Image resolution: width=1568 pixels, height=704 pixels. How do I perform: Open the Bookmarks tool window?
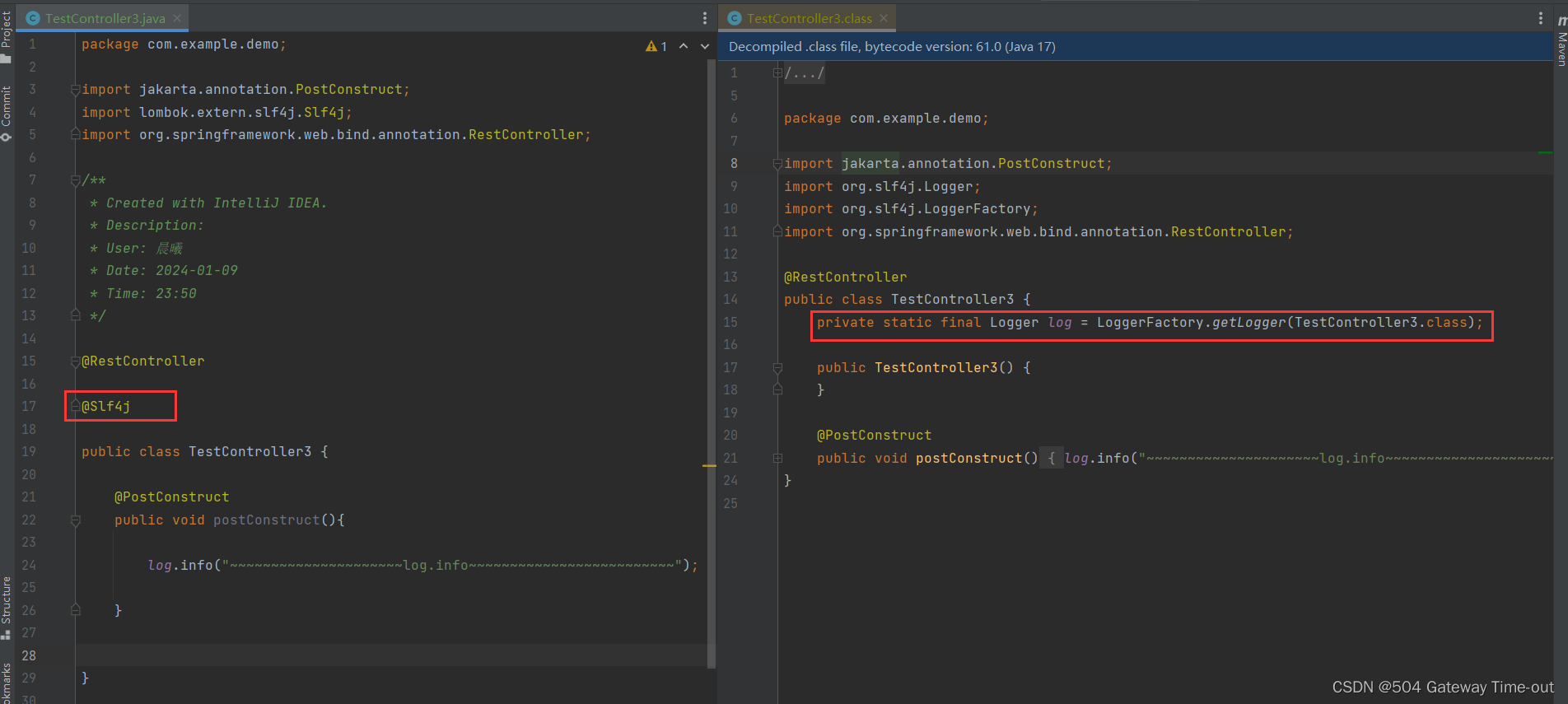pos(7,683)
